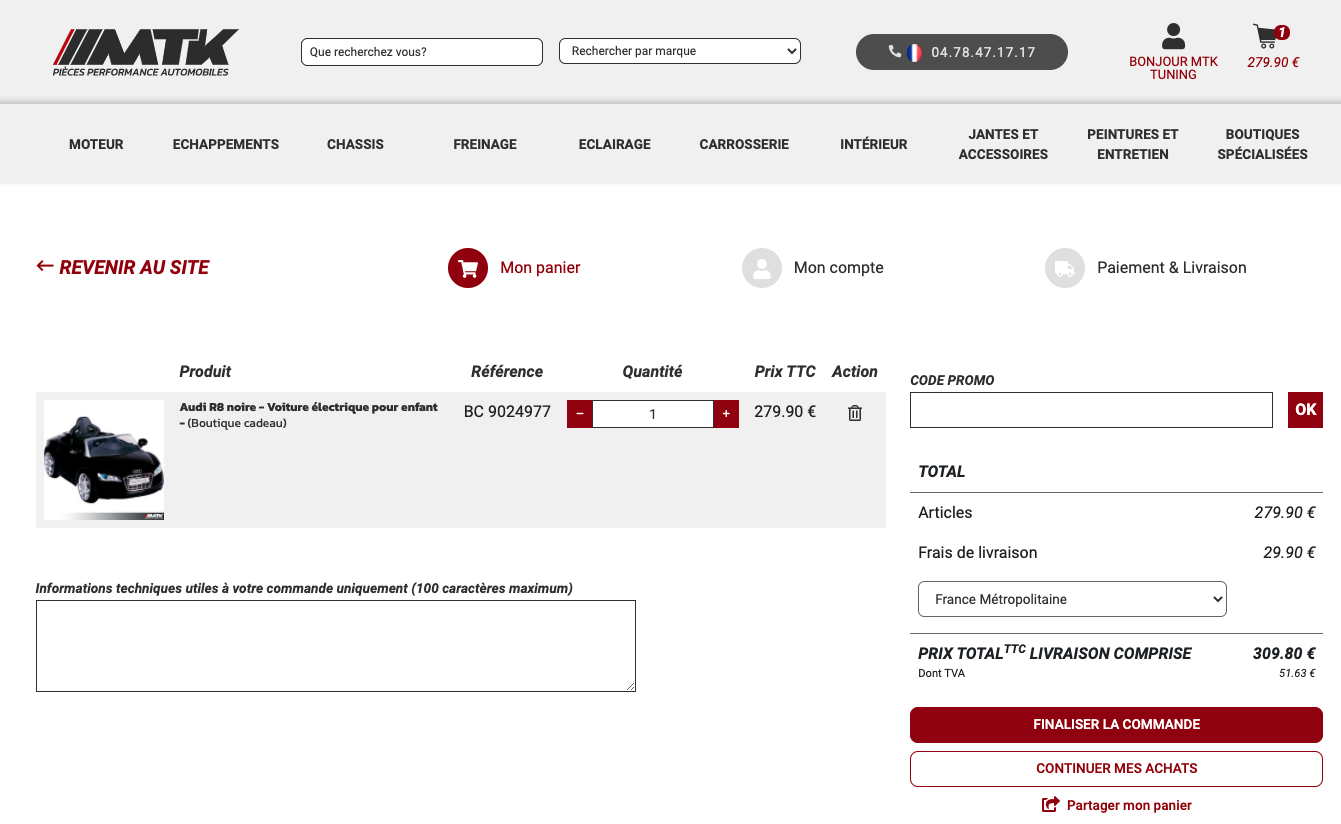Click the delivery fee value 29.90 €

pyautogui.click(x=1289, y=552)
